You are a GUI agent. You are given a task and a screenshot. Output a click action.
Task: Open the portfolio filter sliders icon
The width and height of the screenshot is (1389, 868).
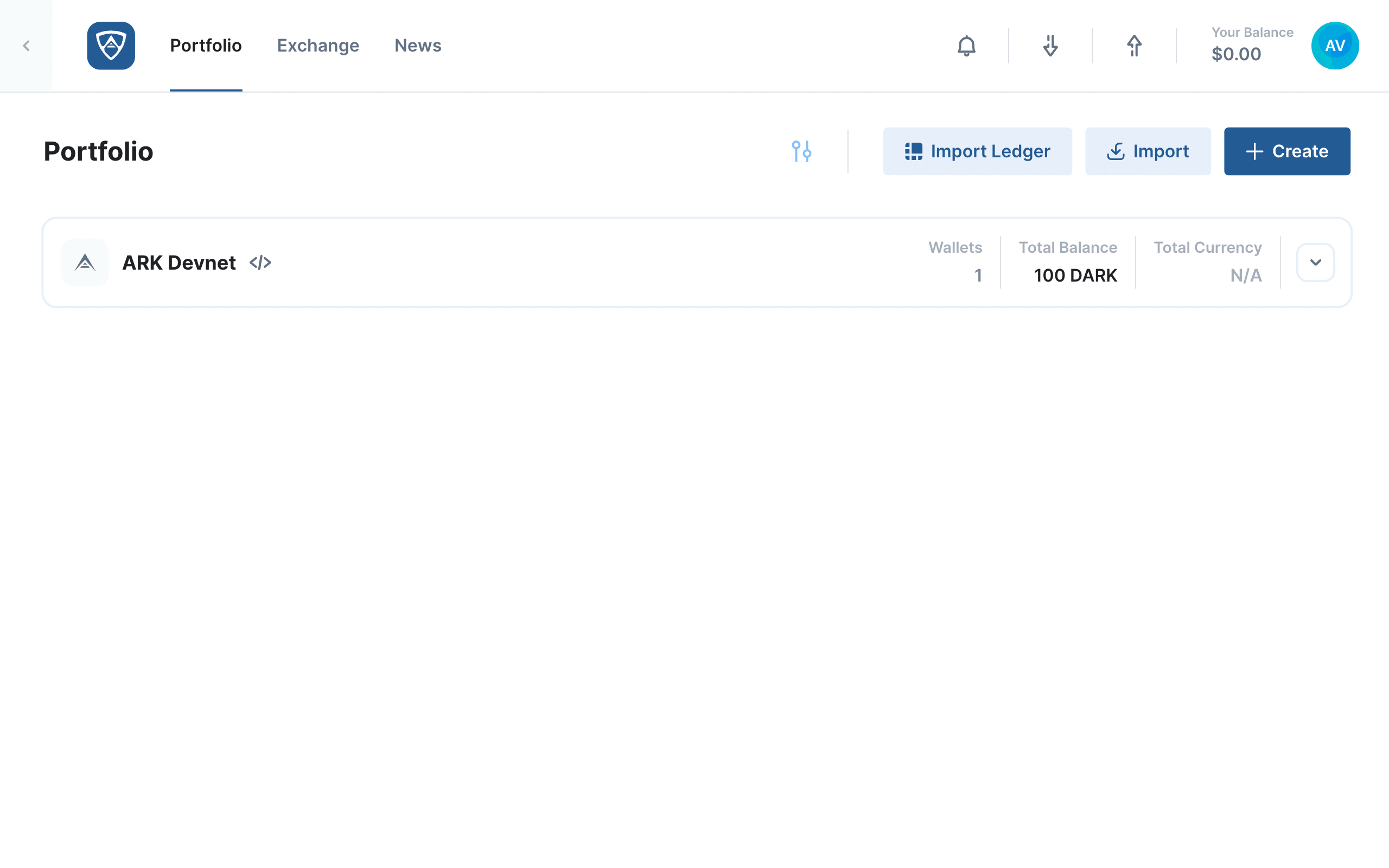(801, 151)
